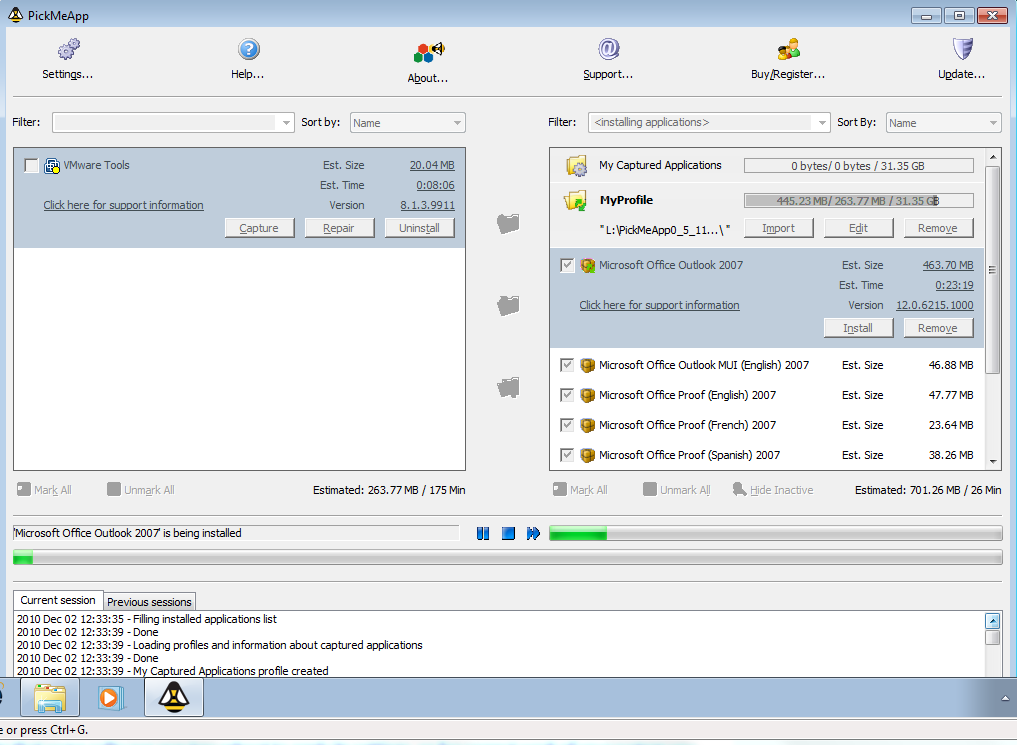Click the Update shield icon
1017x745 pixels.
(963, 49)
